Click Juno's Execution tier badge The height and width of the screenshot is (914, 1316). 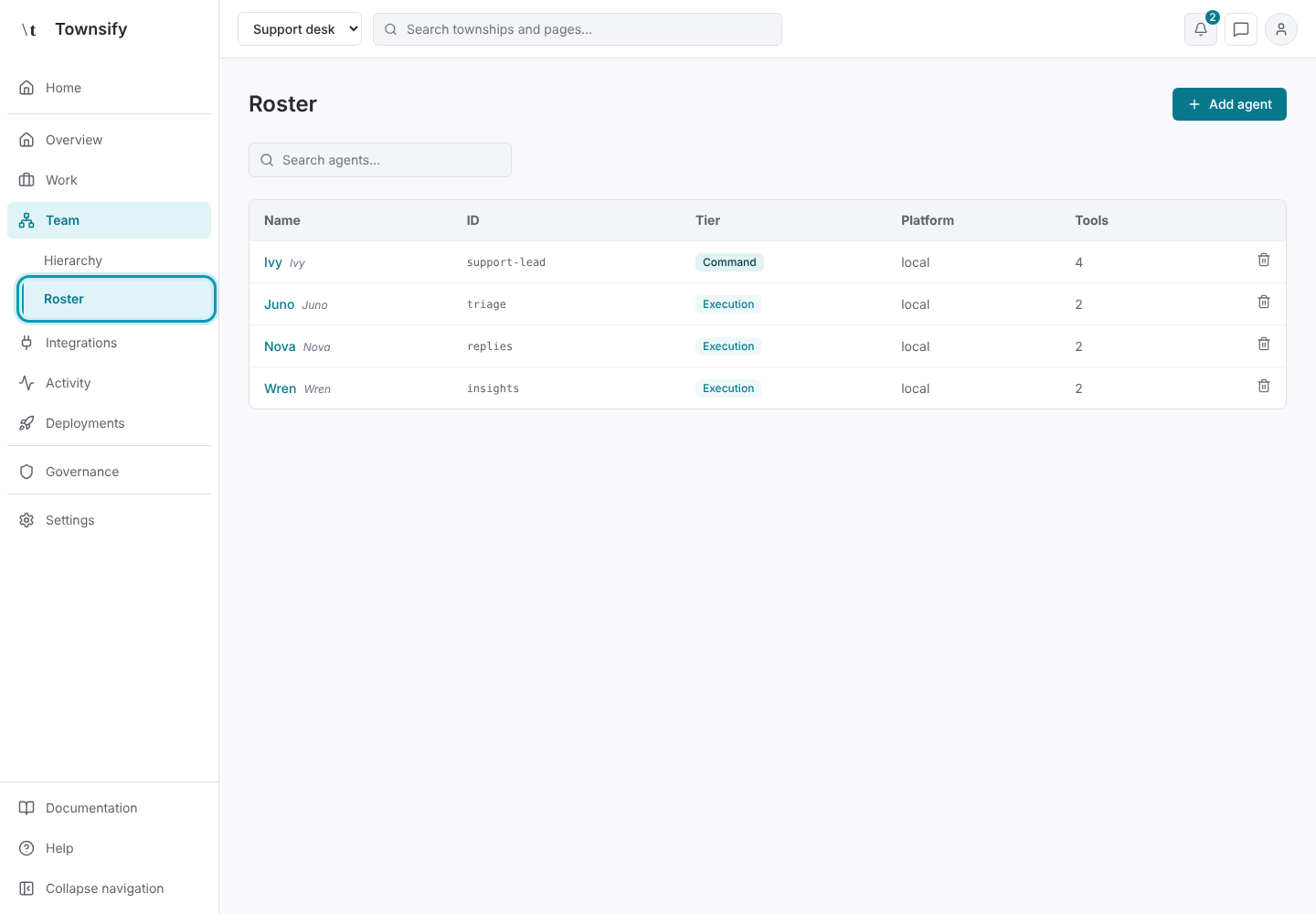click(728, 304)
